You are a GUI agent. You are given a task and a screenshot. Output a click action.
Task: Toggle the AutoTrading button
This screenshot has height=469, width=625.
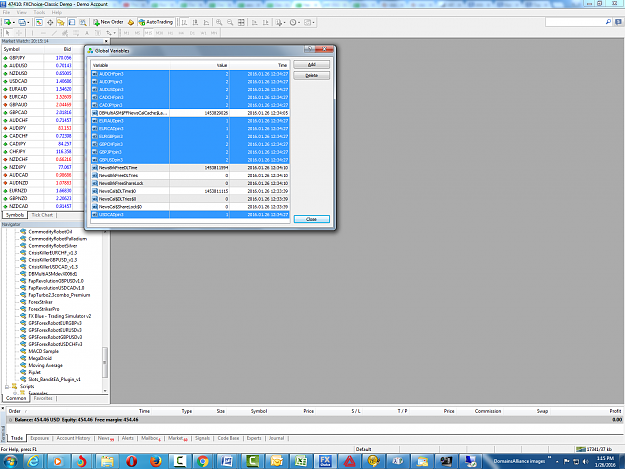pyautogui.click(x=156, y=22)
